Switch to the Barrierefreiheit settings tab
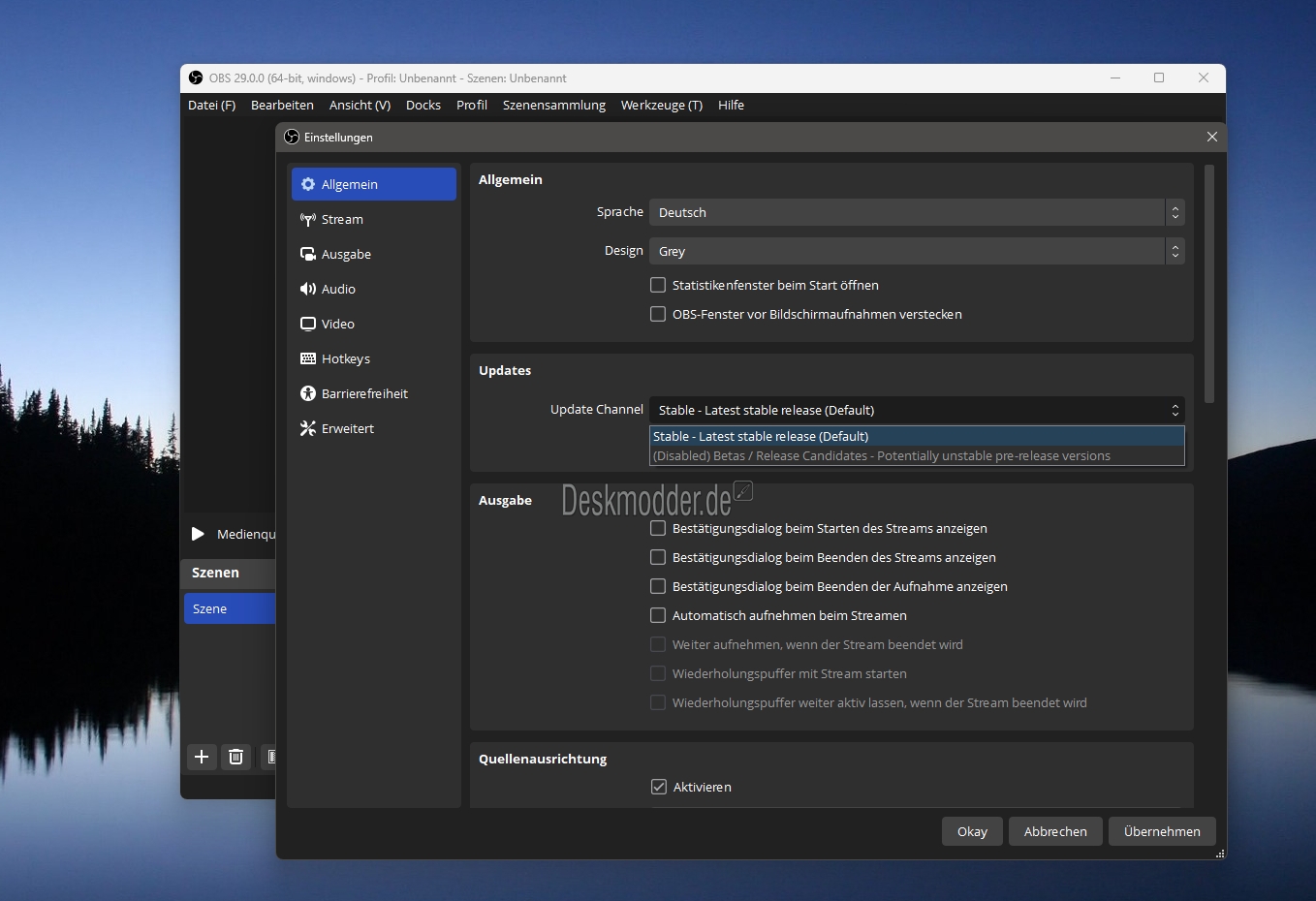Viewport: 1316px width, 901px height. point(374,393)
